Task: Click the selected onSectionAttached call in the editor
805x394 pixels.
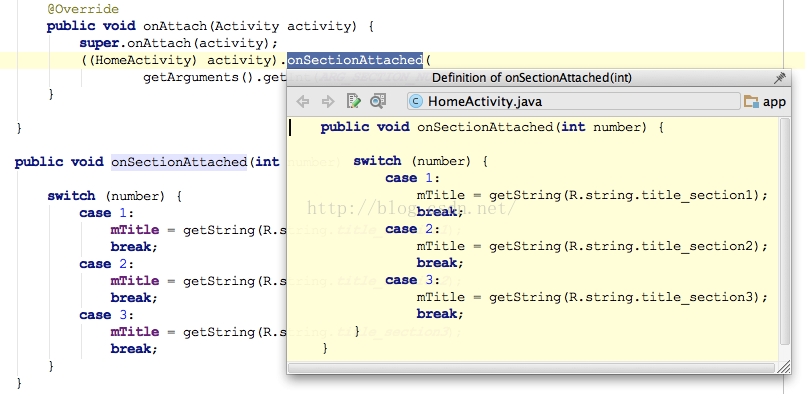Action: [355, 60]
